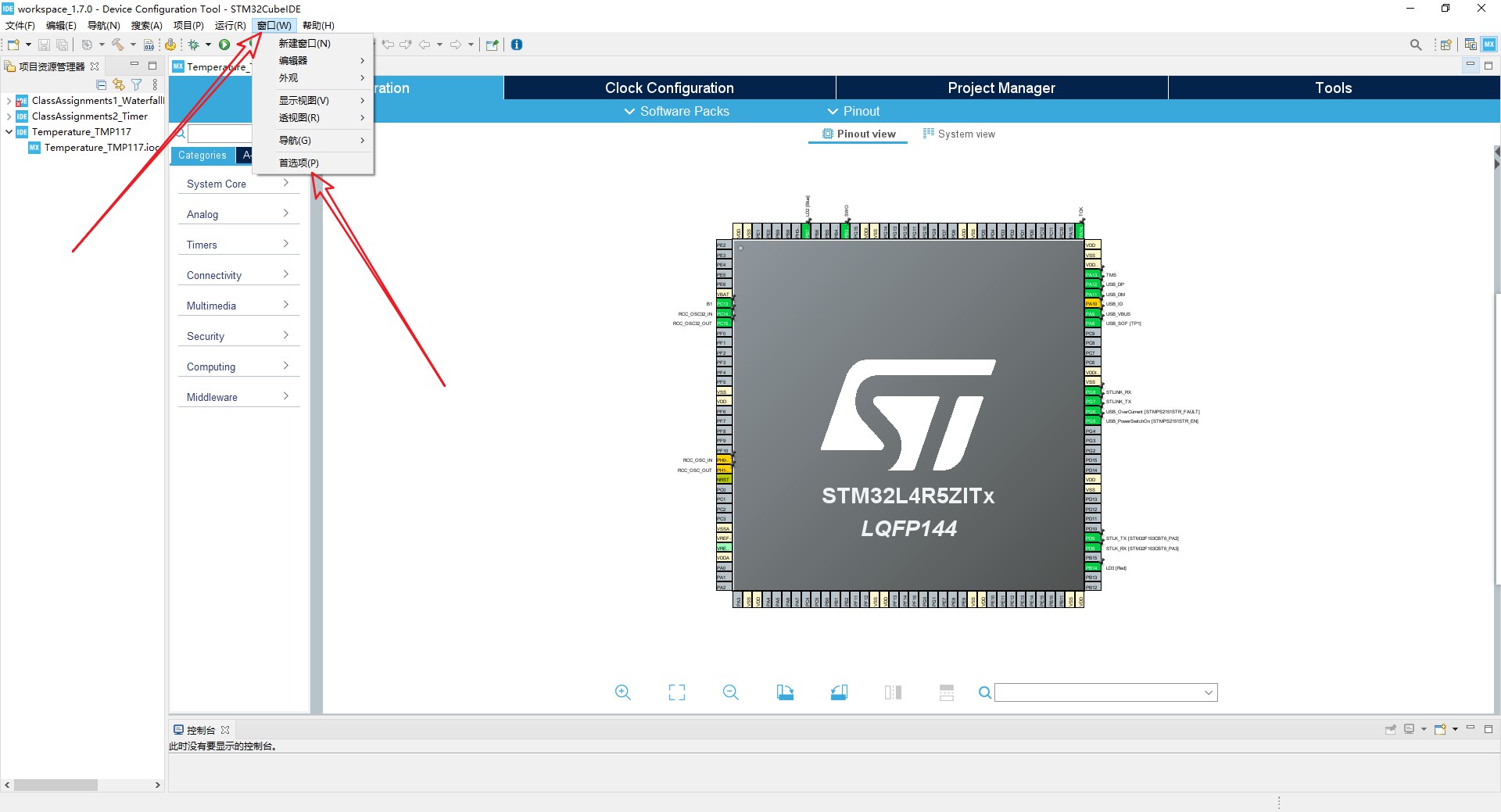The height and width of the screenshot is (812, 1501).
Task: Open console Display Selected Console icon
Action: point(1410,729)
